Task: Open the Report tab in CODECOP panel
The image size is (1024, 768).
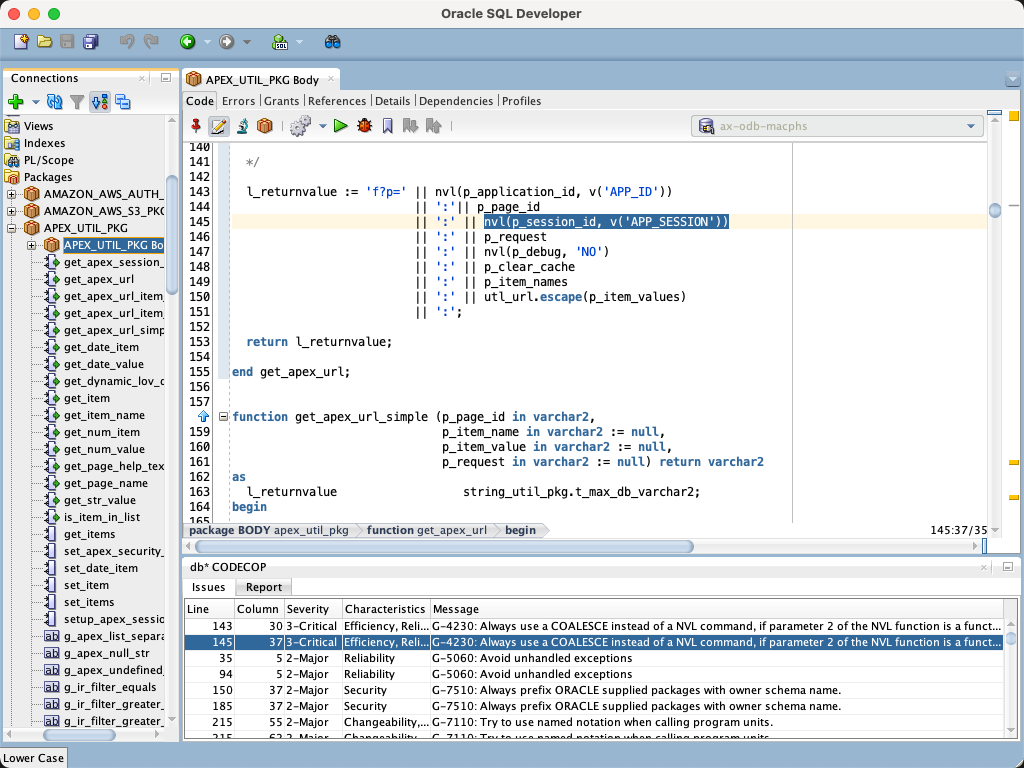Action: (264, 587)
